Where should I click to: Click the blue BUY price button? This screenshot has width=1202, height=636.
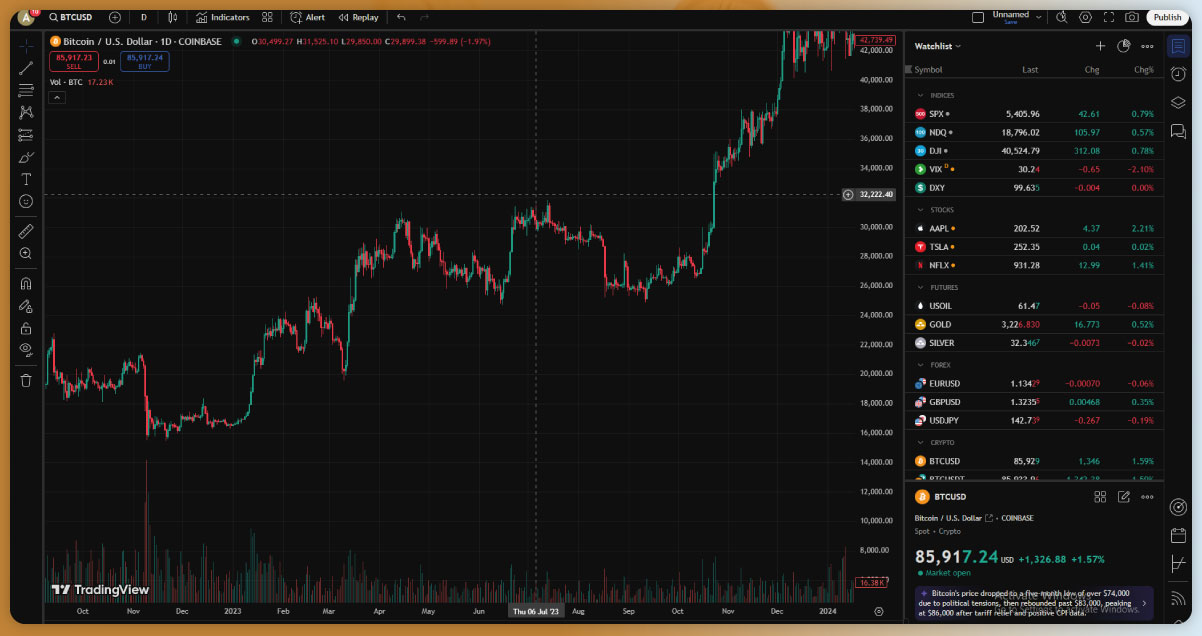[144, 61]
